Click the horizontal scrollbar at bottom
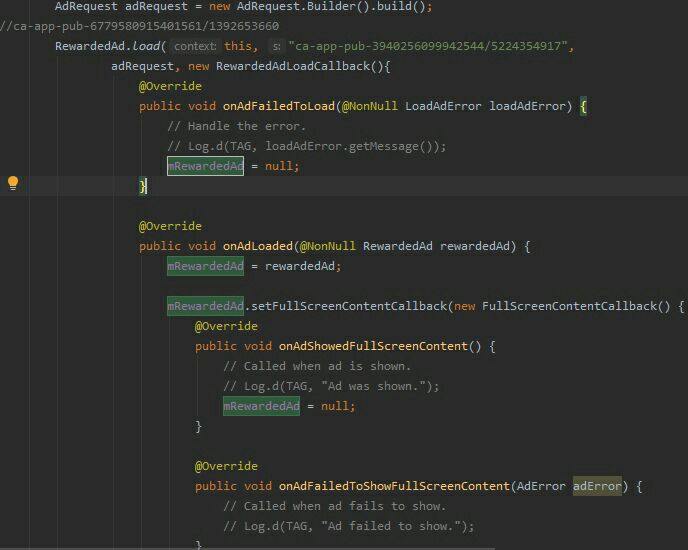This screenshot has height=550, width=688. (247, 548)
